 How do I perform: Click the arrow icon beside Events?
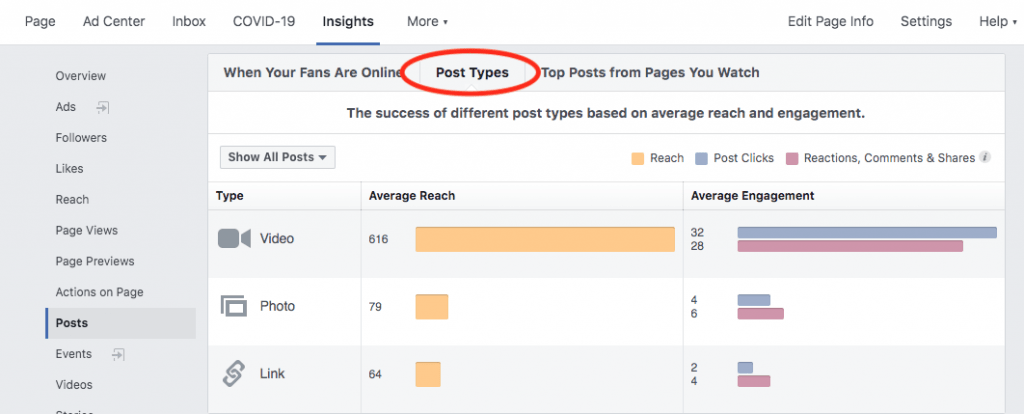[118, 354]
